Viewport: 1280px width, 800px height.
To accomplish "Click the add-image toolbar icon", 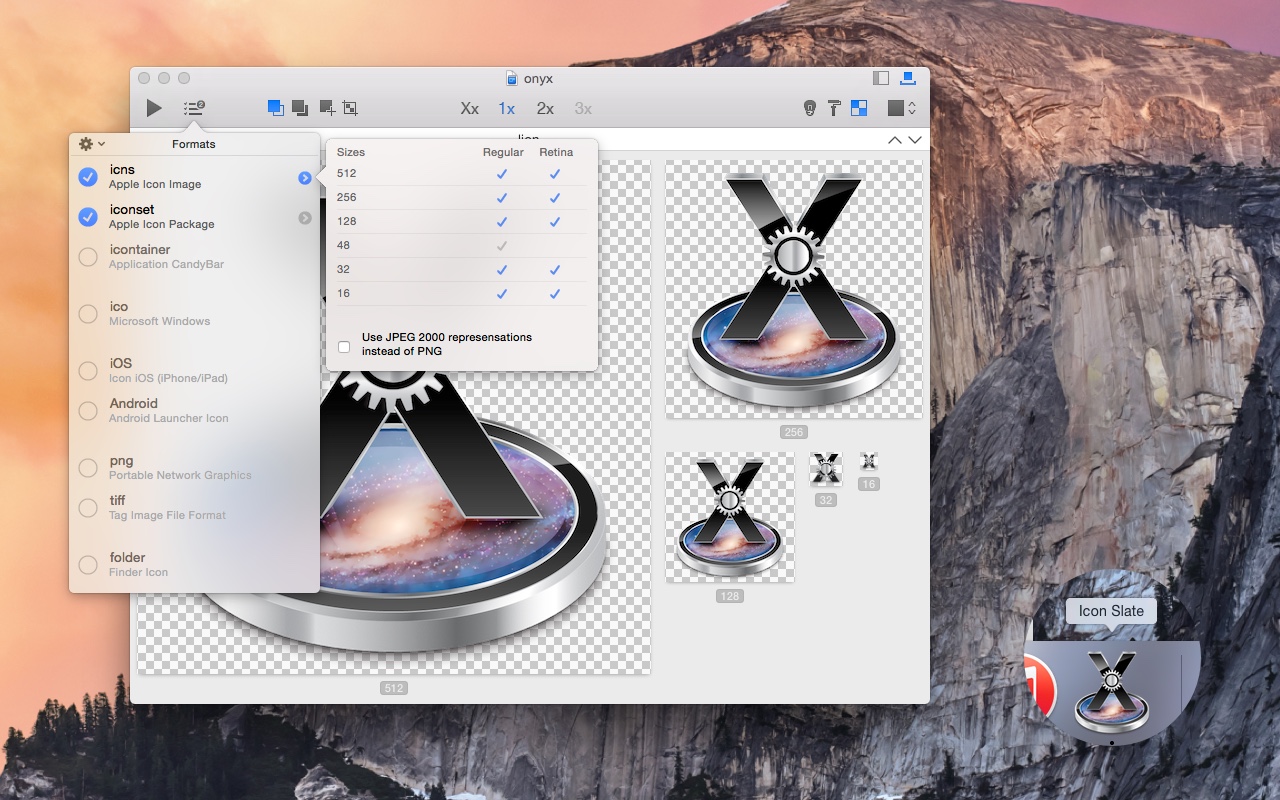I will coord(326,107).
